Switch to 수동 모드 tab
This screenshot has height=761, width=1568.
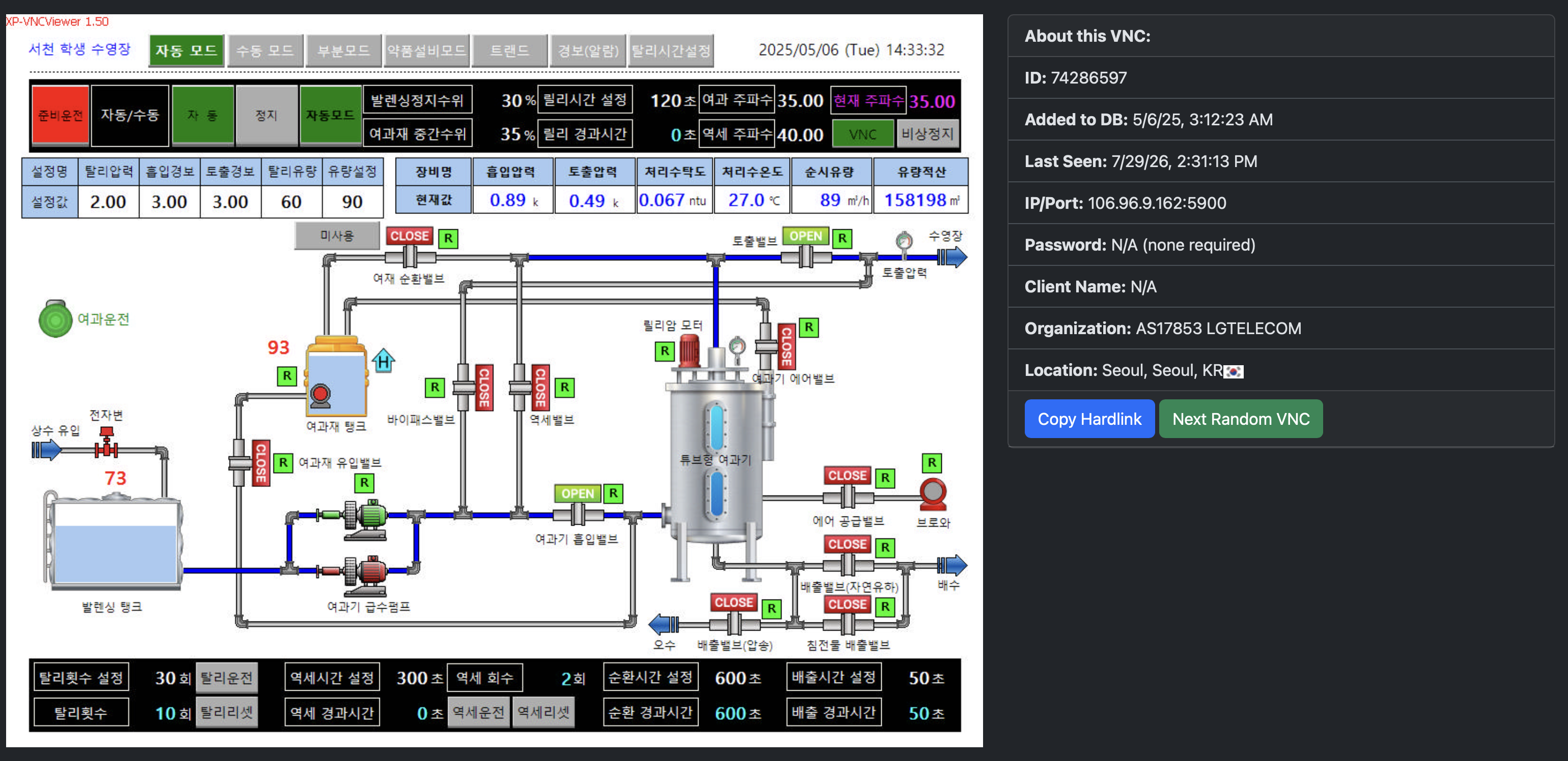point(265,50)
